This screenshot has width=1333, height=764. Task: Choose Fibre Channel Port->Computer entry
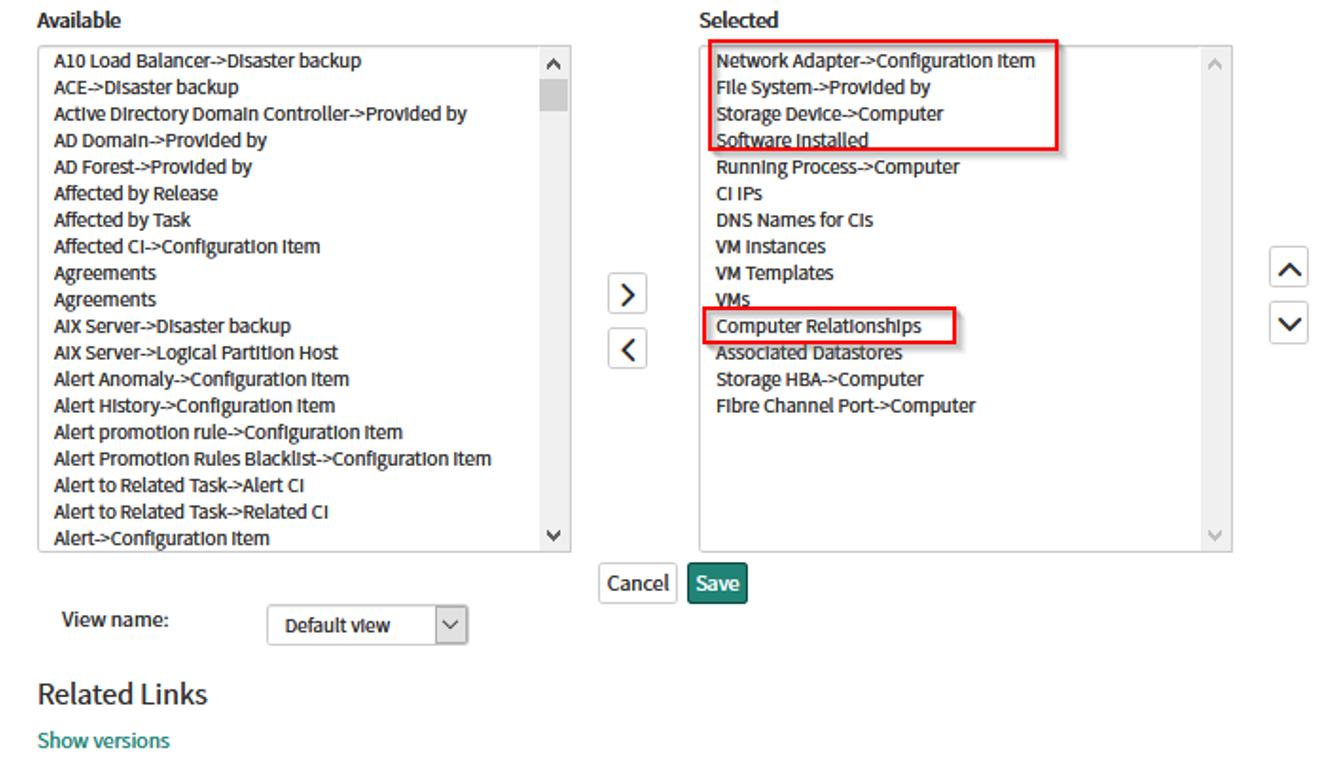click(x=845, y=406)
